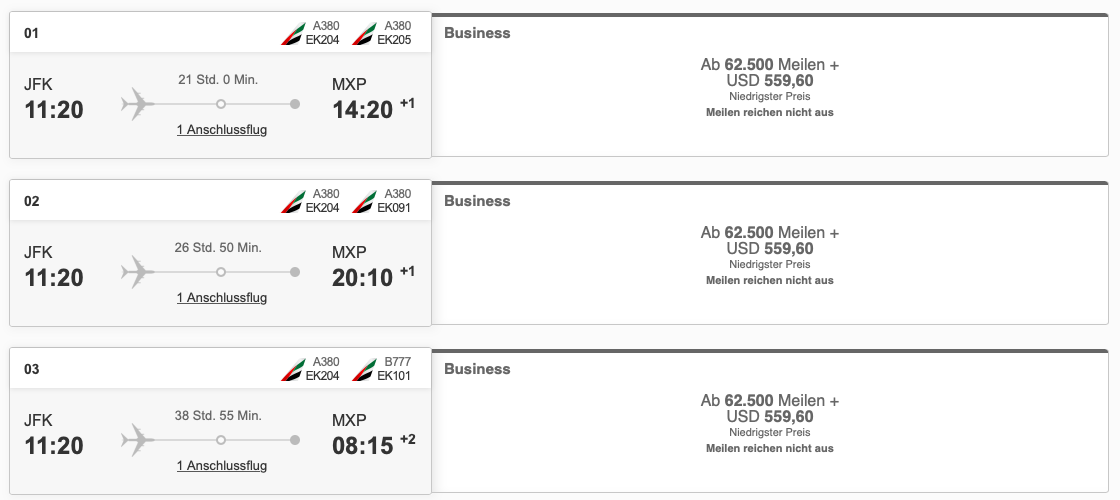Click the airplane icon in flight 02

click(138, 271)
